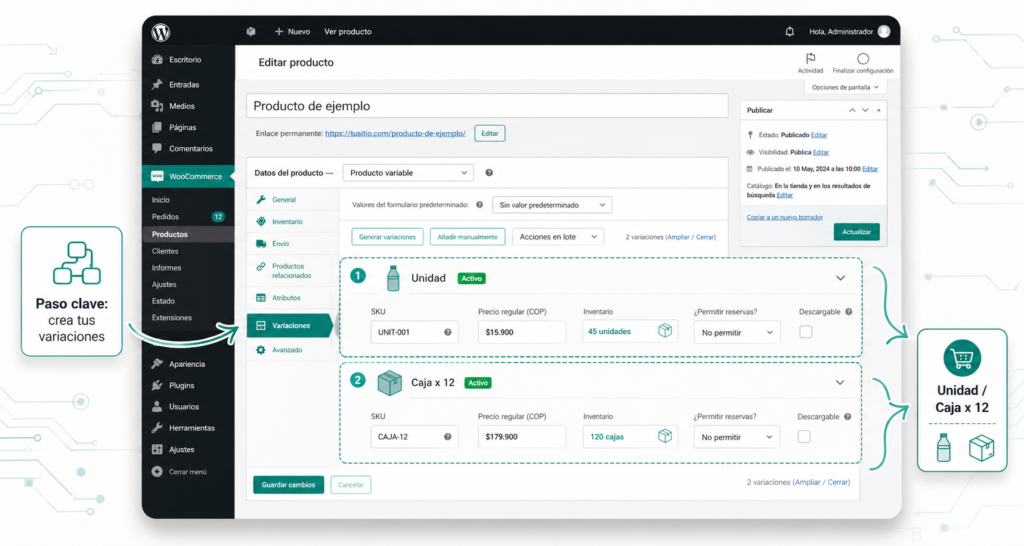Click the $179.900 regular price field
The image size is (1024, 546).
(522, 436)
